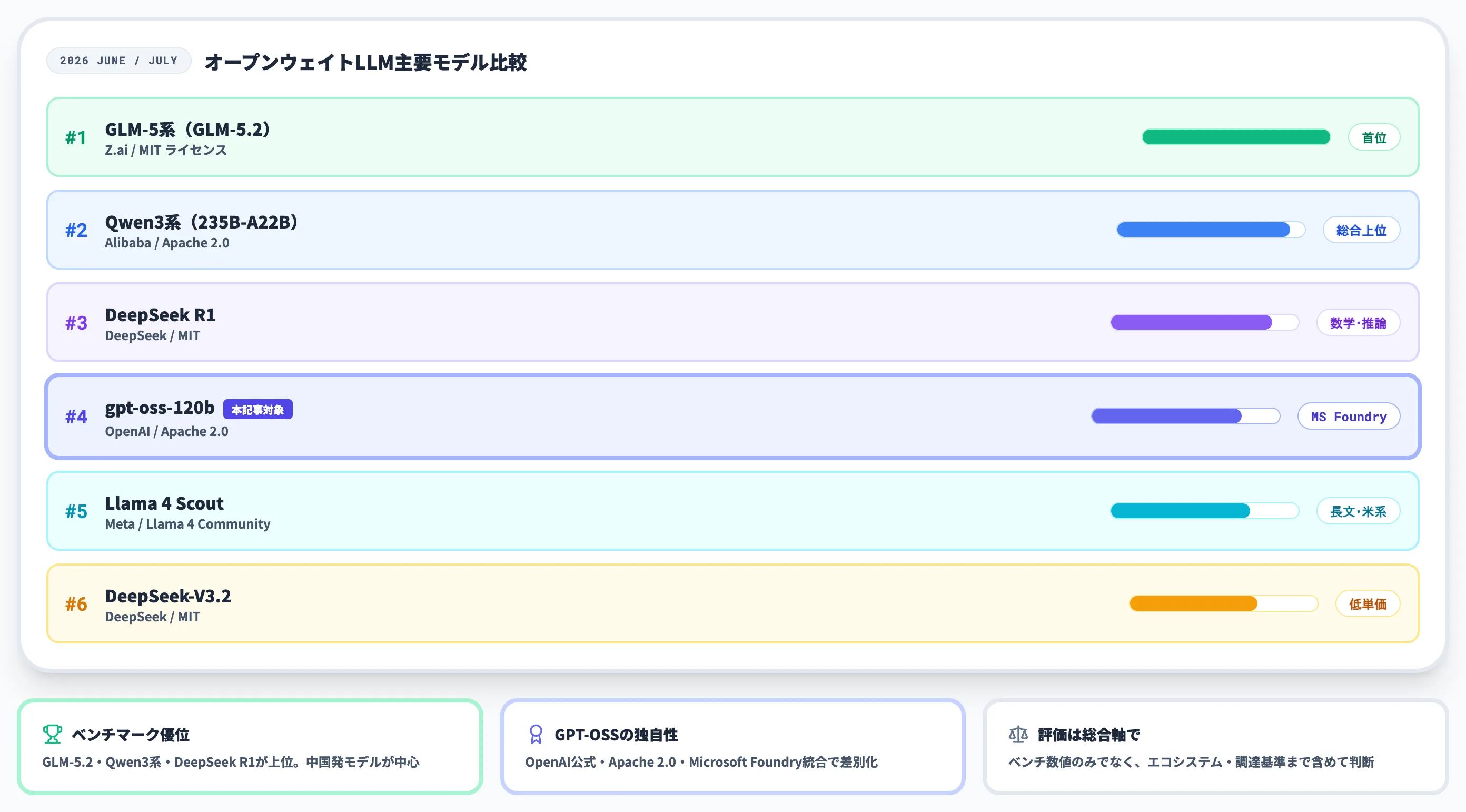Click the #4 rank label
This screenshot has height=812, width=1466.
tap(76, 417)
